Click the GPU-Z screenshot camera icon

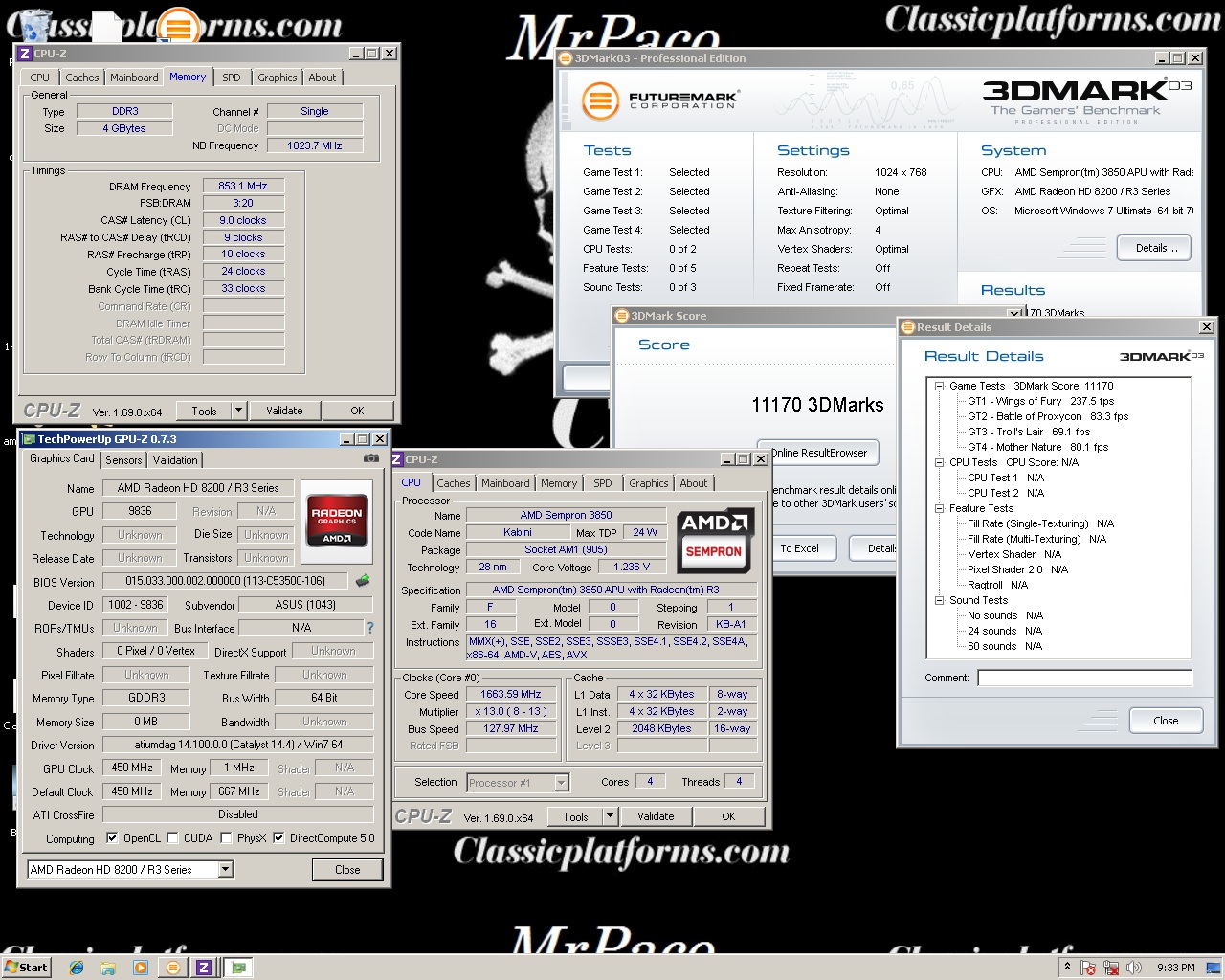[x=370, y=458]
